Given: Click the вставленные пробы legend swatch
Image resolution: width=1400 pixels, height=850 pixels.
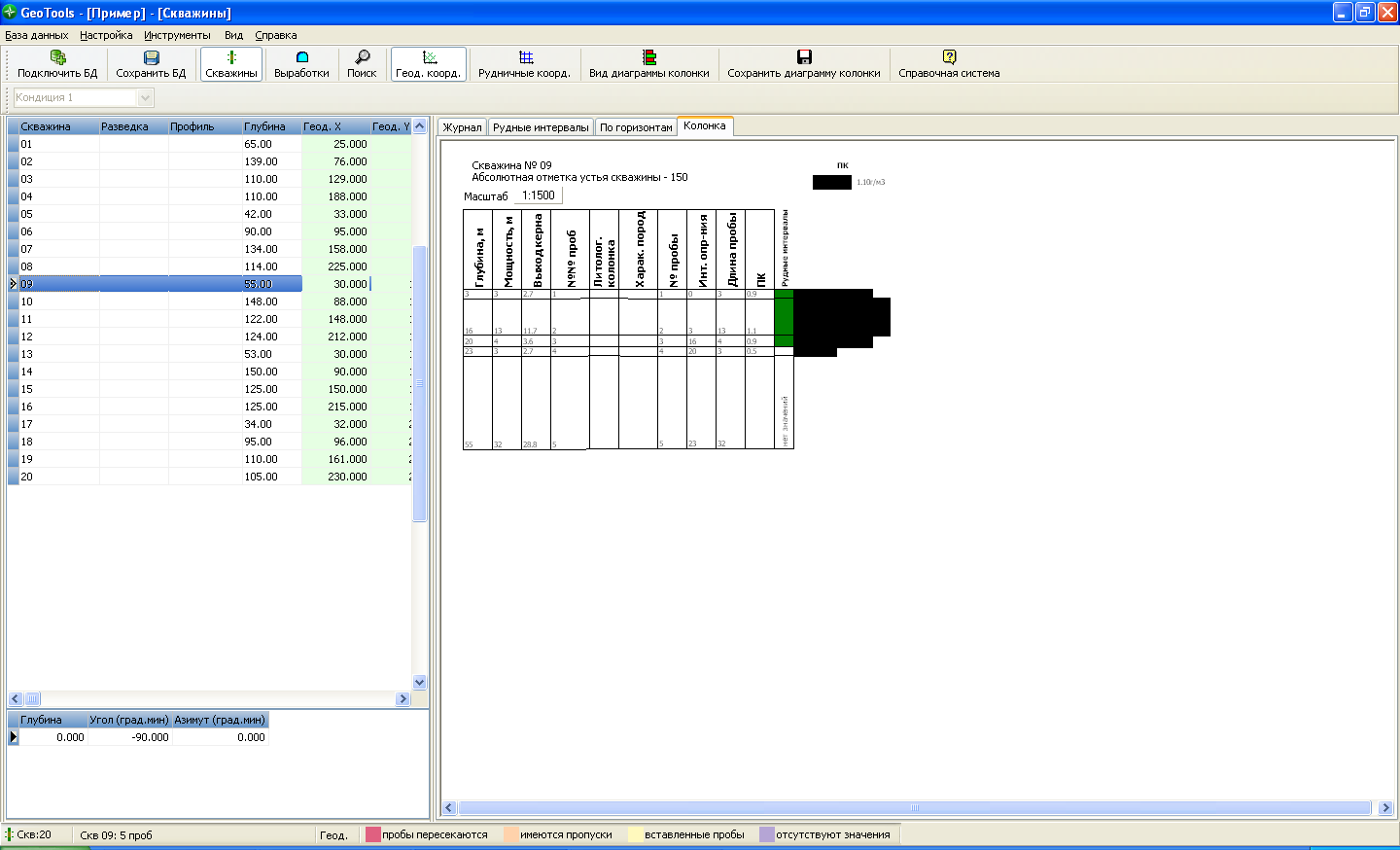Looking at the screenshot, I should click(x=636, y=834).
